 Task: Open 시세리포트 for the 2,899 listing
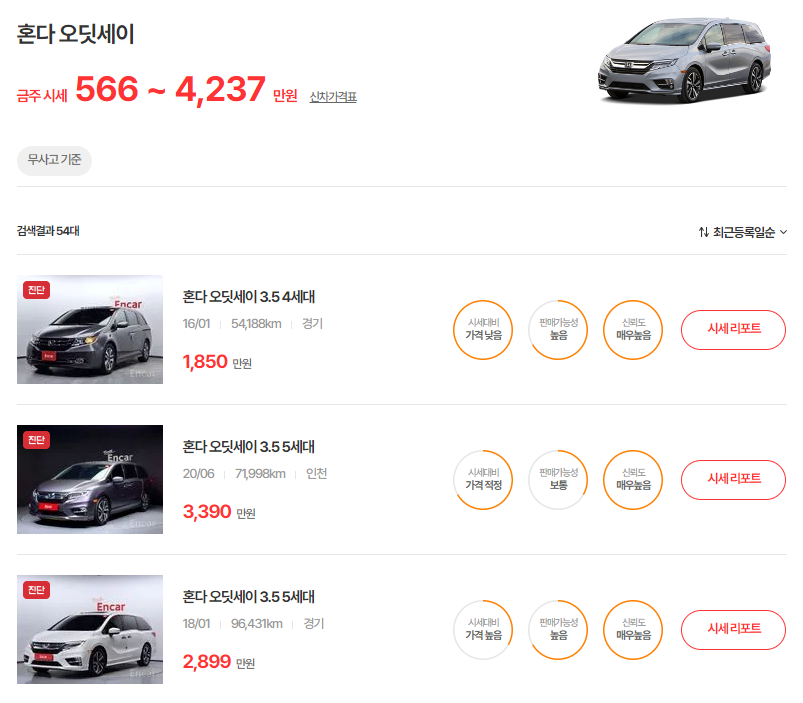pyautogui.click(x=733, y=630)
